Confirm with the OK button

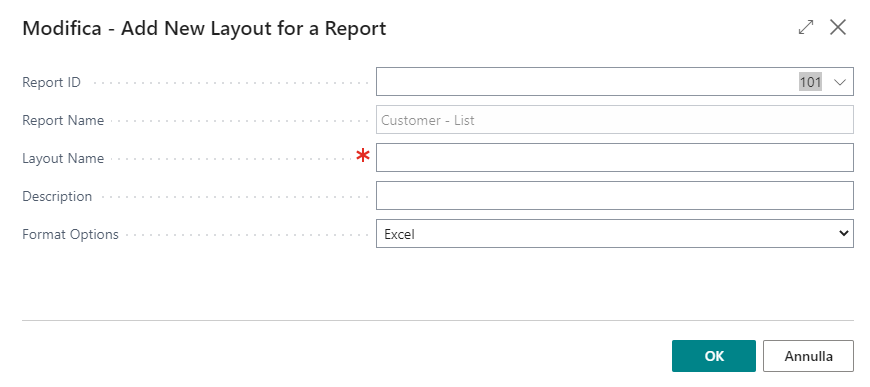click(x=714, y=356)
